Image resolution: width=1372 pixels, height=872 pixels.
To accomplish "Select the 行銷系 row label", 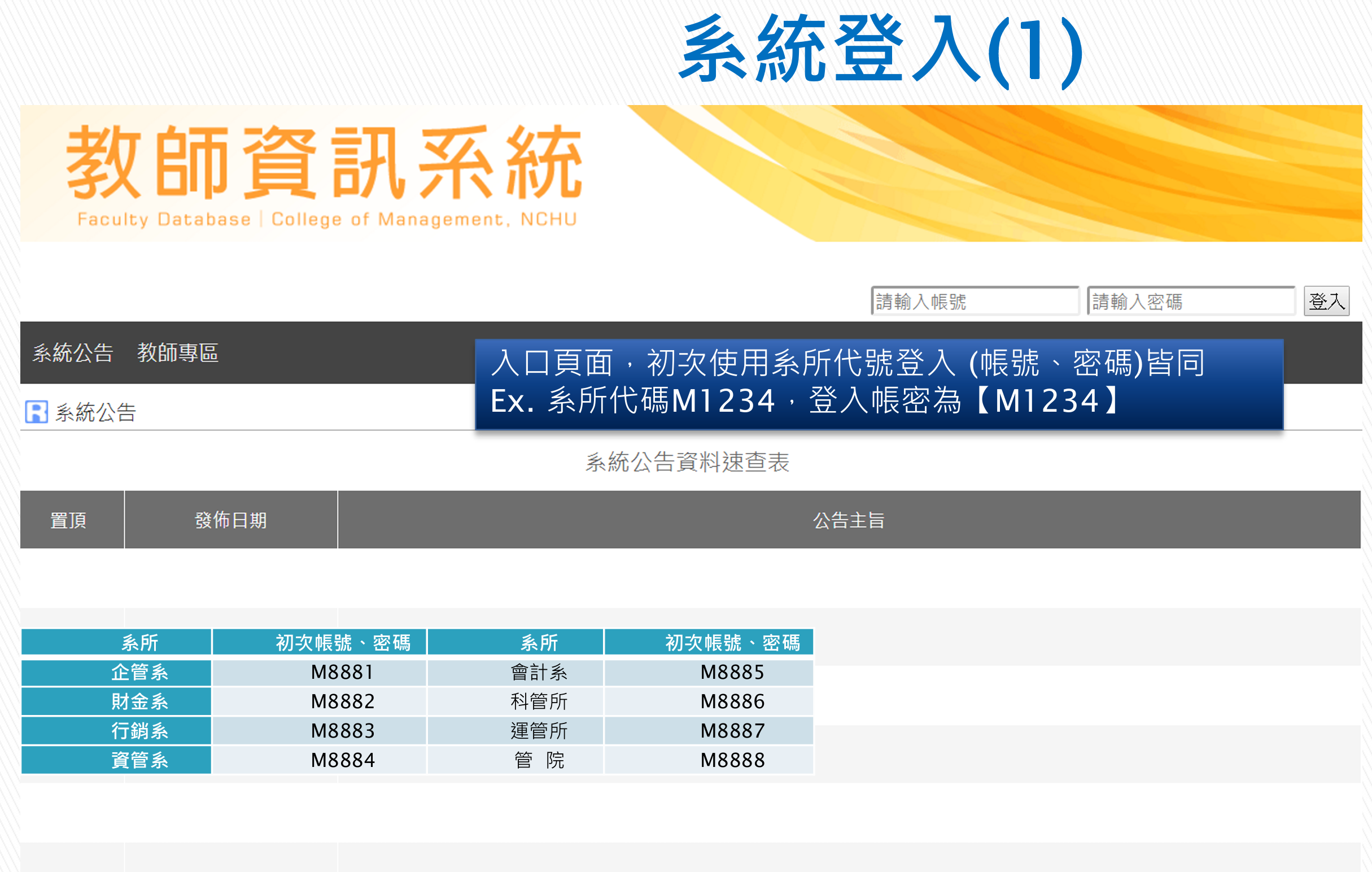I will pyautogui.click(x=116, y=731).
